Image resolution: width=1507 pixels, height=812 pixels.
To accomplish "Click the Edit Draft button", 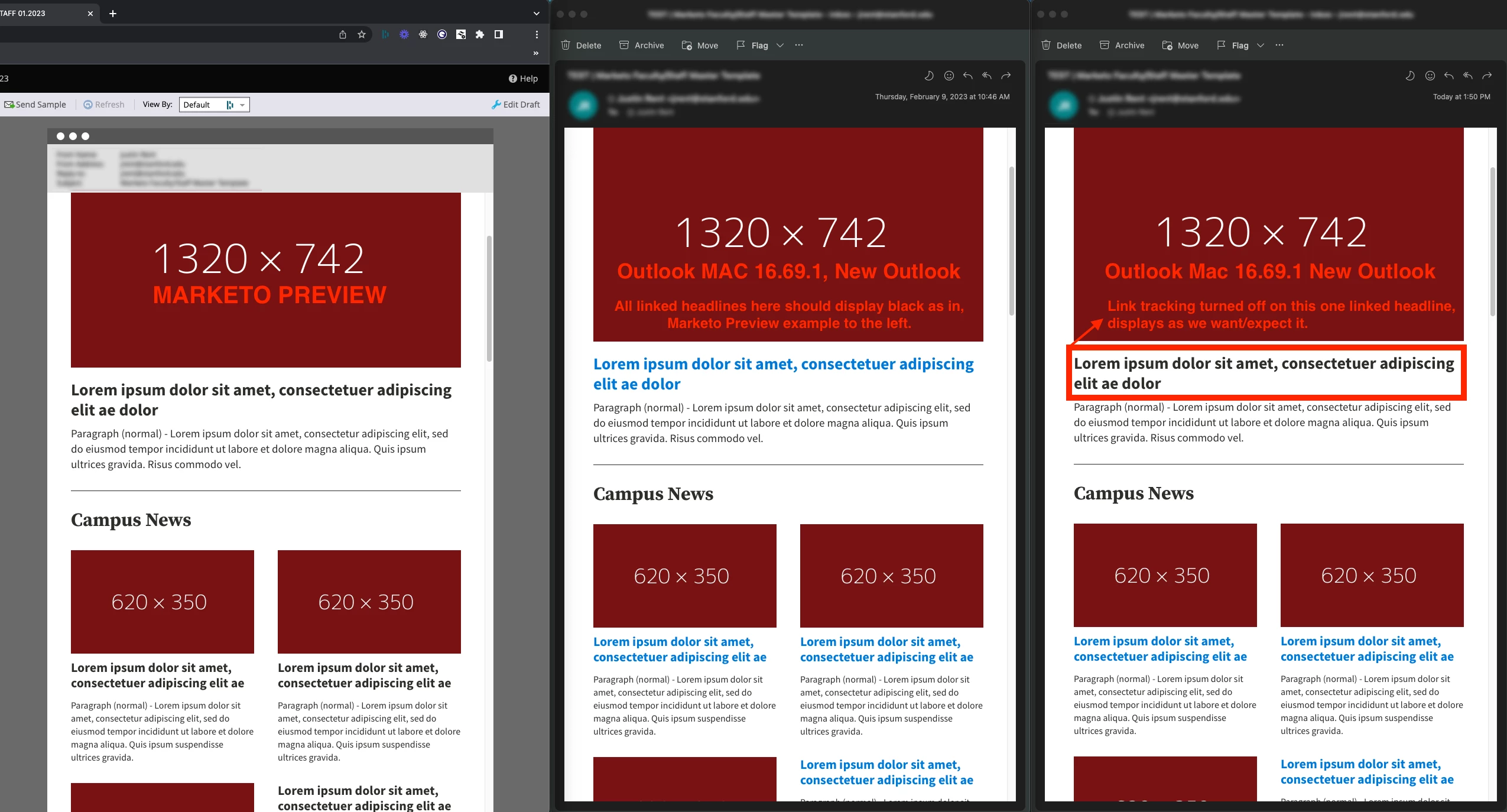I will pyautogui.click(x=515, y=105).
